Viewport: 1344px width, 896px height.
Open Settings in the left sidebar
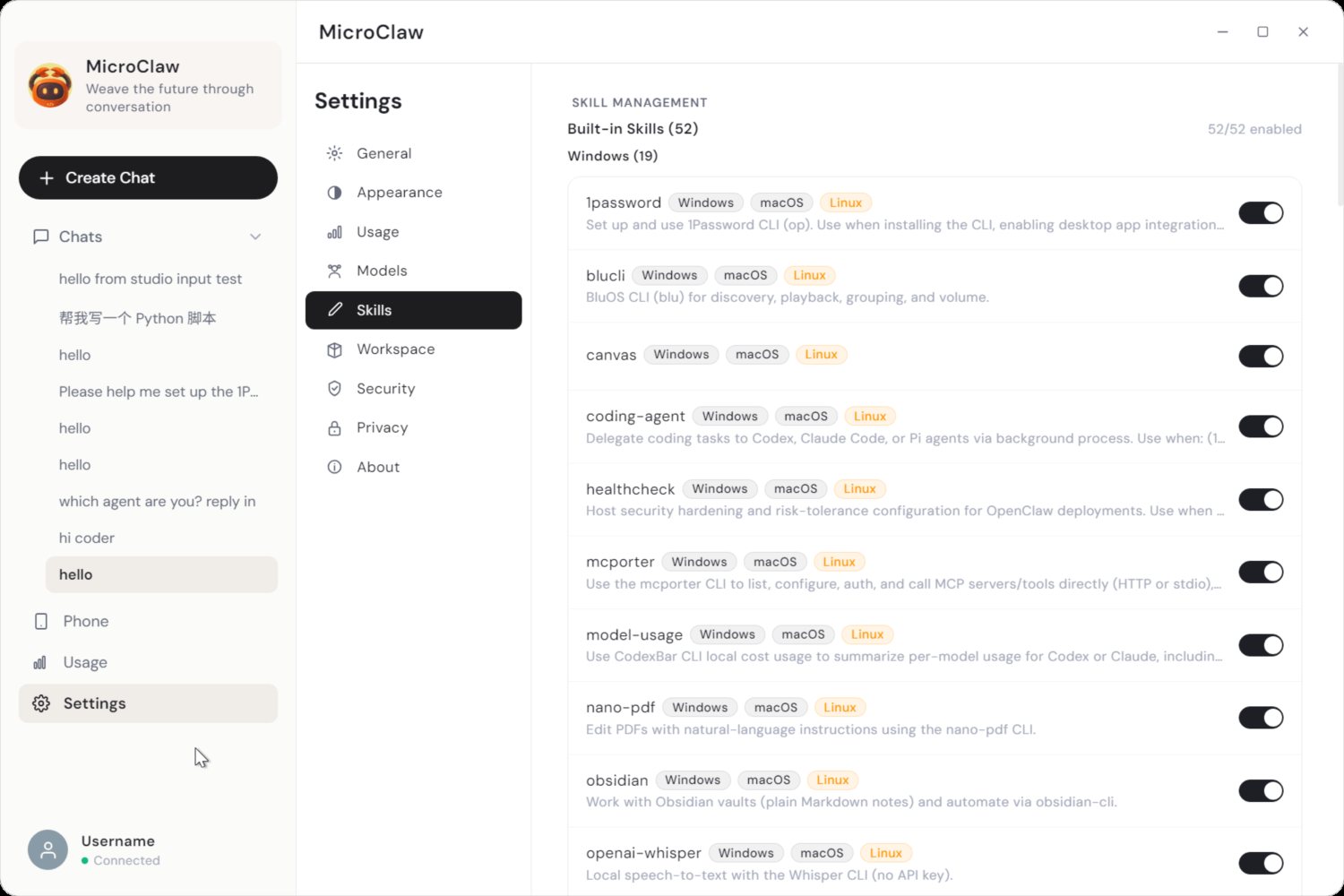coord(148,703)
